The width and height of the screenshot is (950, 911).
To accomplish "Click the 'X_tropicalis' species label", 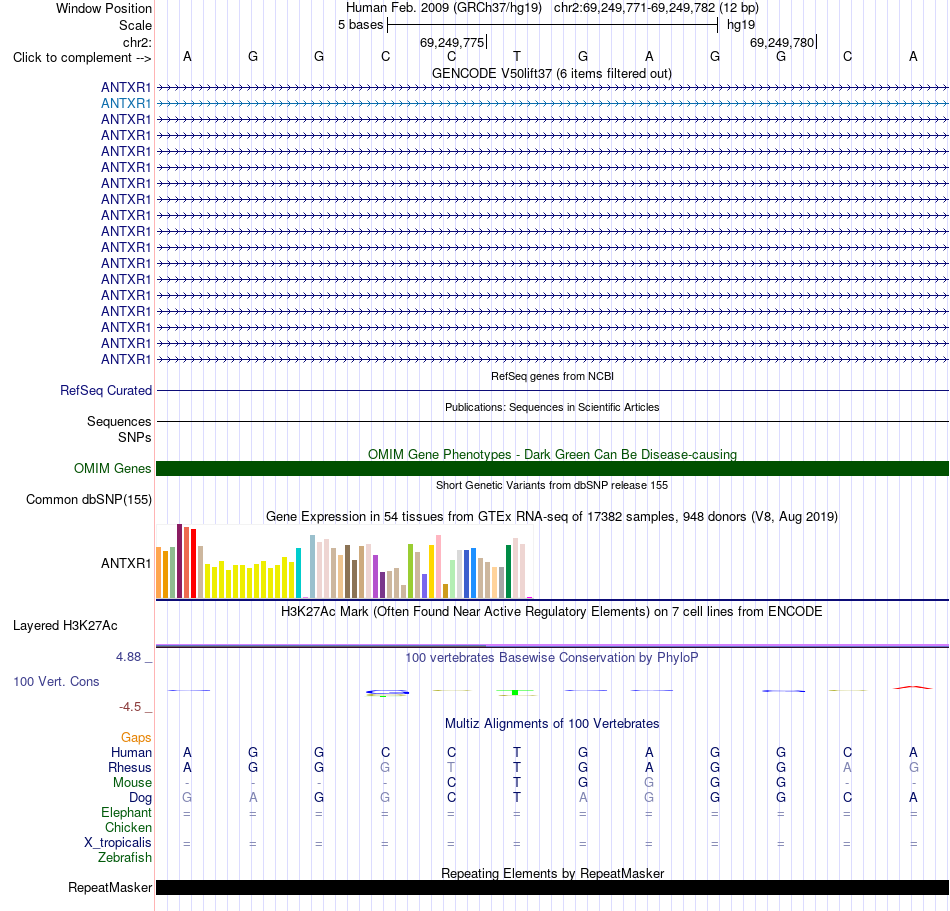I will click(118, 843).
